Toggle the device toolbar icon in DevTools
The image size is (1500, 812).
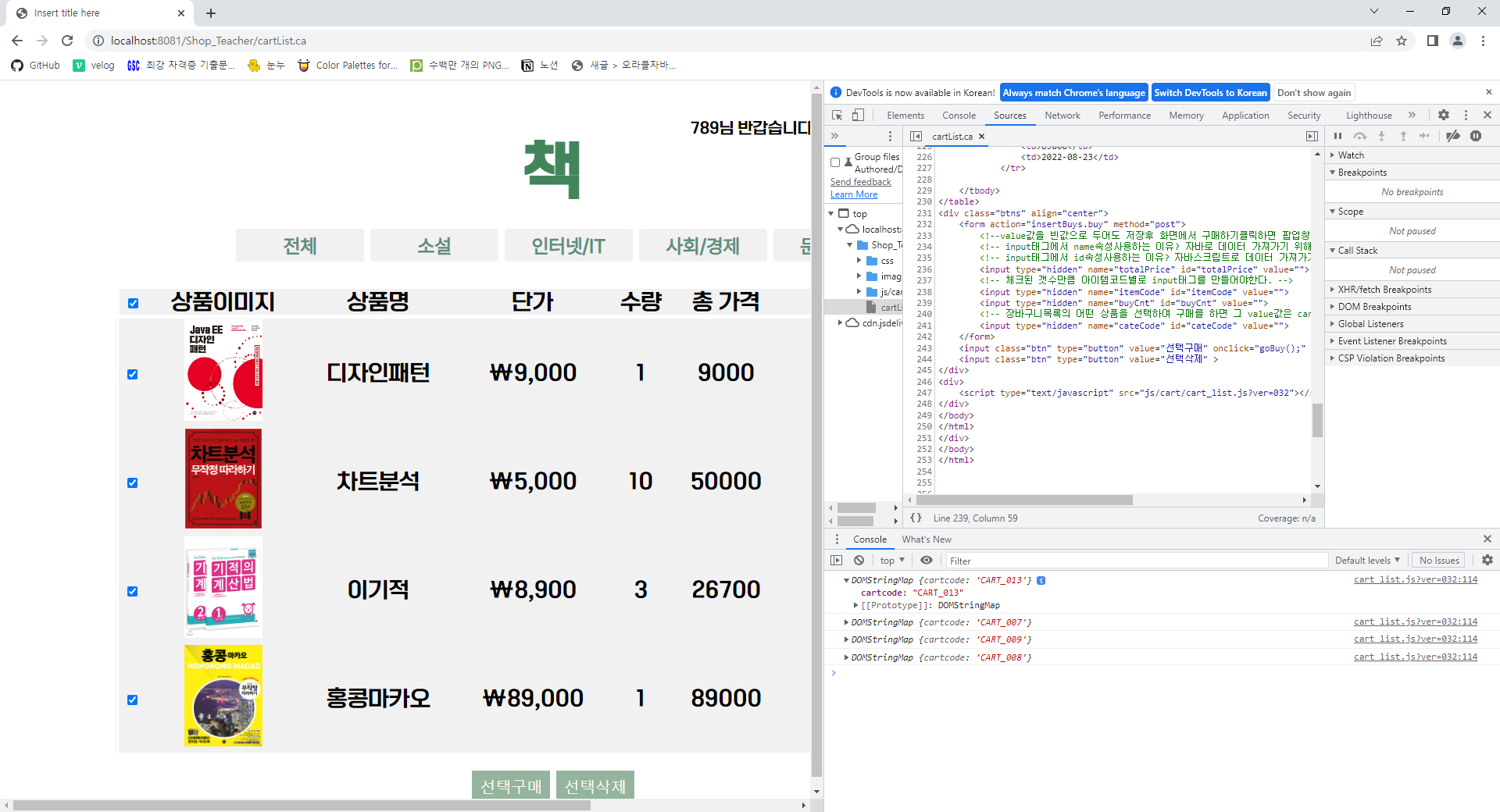pos(858,115)
